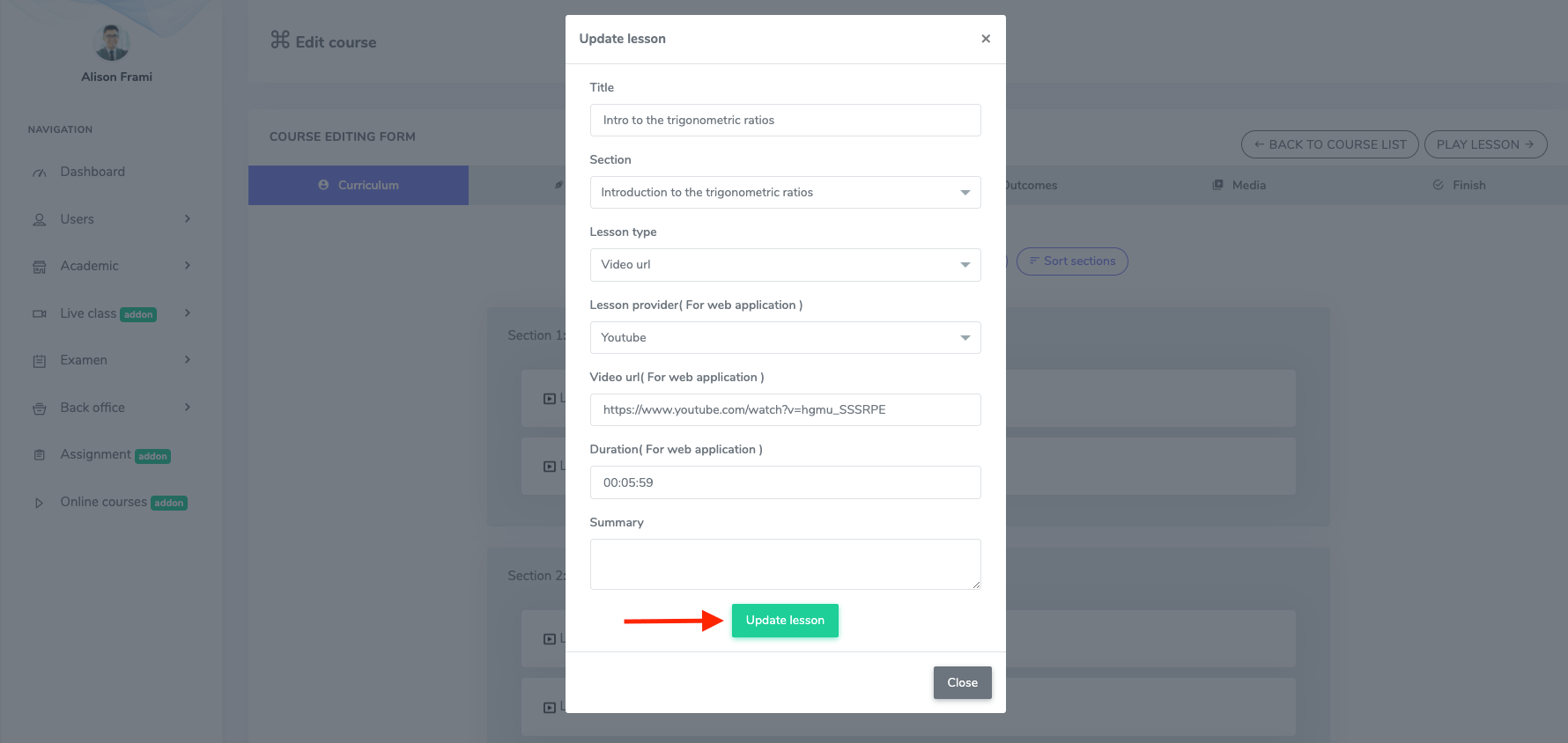Click PLAY LESSON at the top right
This screenshot has width=1568, height=743.
click(1486, 143)
